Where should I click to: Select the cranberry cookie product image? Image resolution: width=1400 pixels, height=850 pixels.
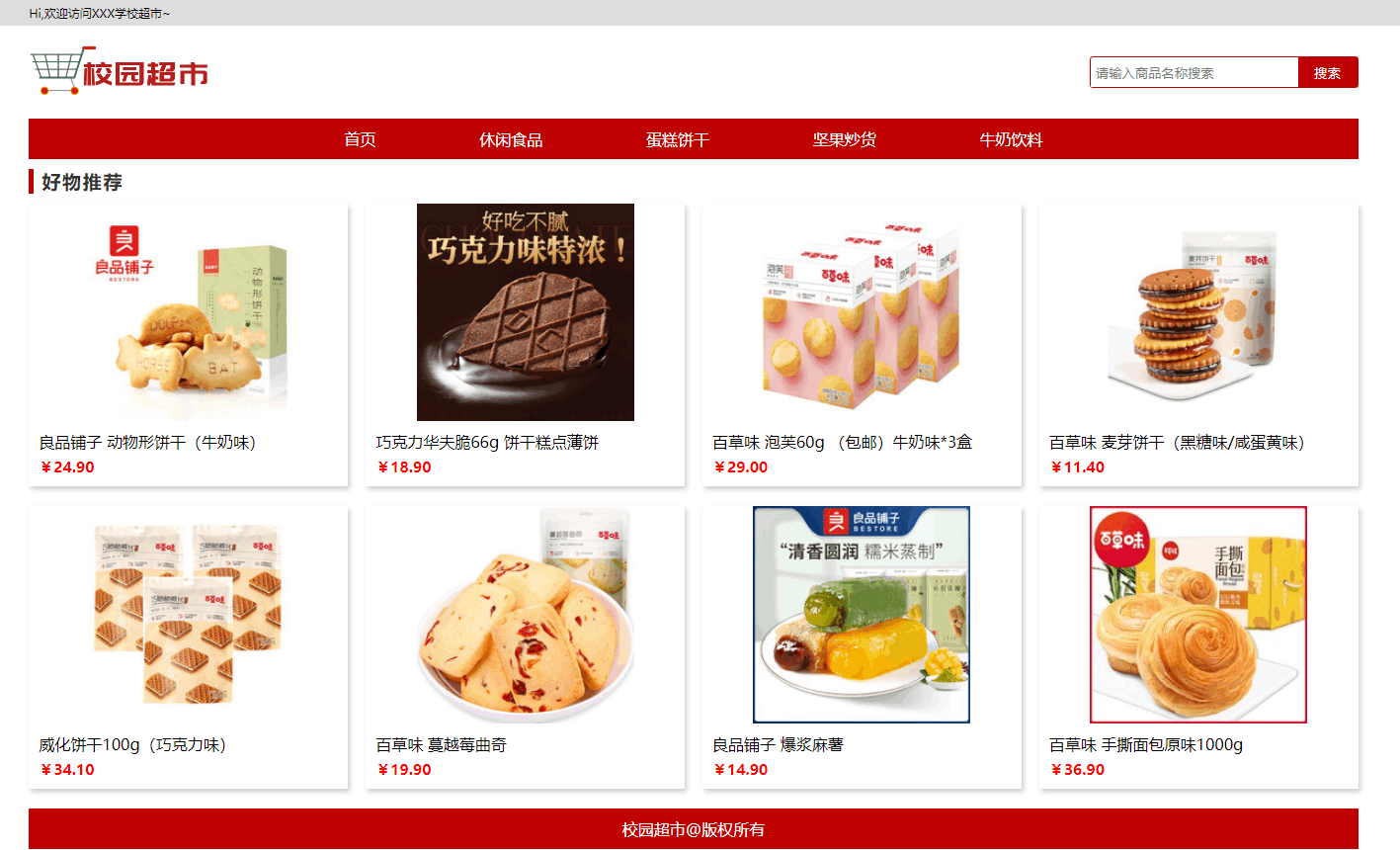[x=526, y=615]
